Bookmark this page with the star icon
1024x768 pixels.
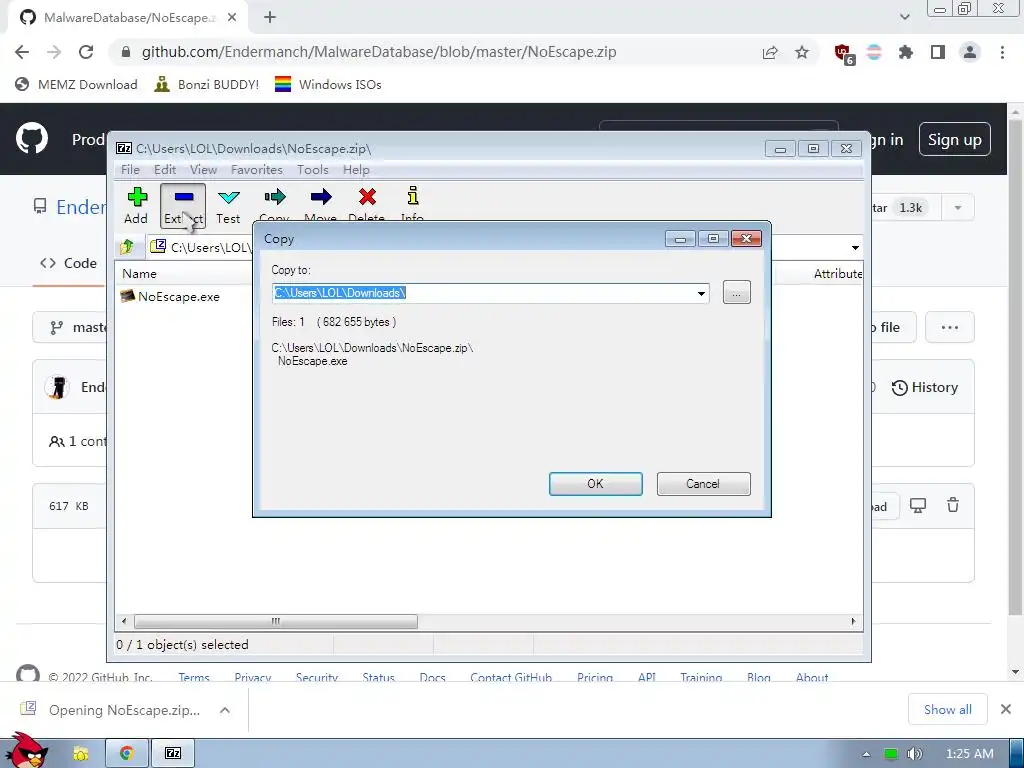802,52
